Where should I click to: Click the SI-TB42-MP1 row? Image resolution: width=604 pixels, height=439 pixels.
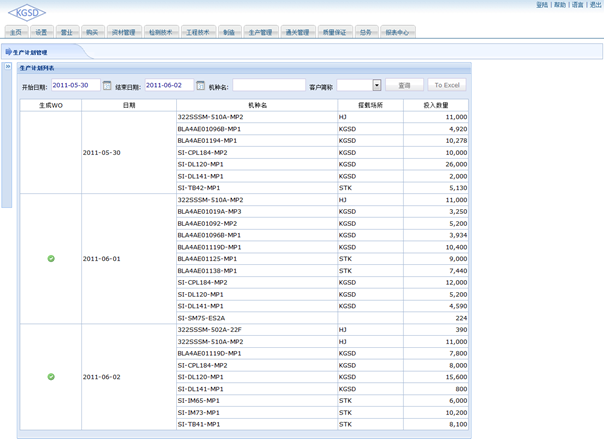pyautogui.click(x=322, y=188)
